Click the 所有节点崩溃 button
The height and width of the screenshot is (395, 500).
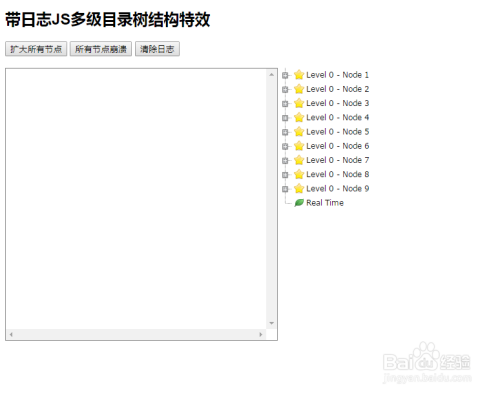click(101, 49)
